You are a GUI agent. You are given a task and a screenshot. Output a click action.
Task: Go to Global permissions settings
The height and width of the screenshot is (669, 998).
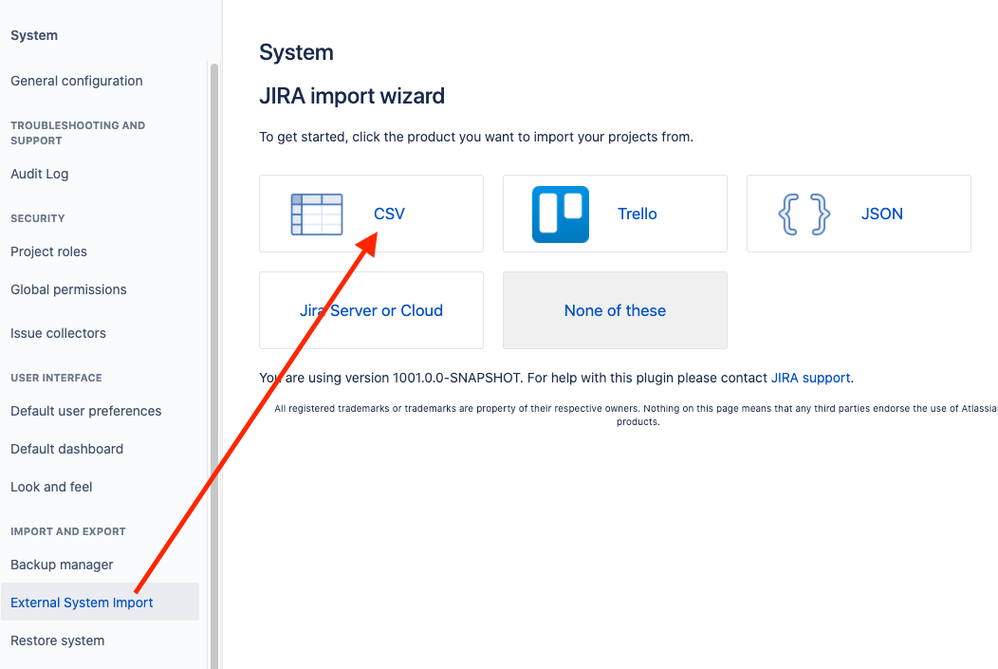[x=68, y=290]
